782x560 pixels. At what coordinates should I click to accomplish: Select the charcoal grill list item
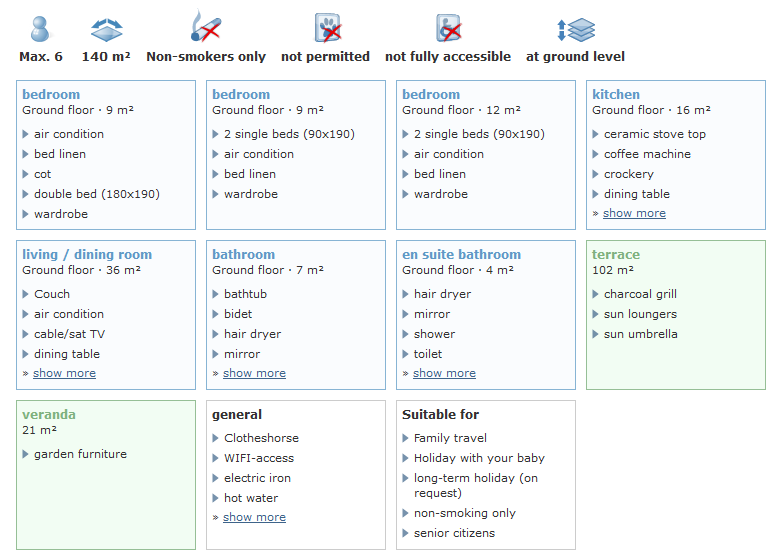pos(640,294)
